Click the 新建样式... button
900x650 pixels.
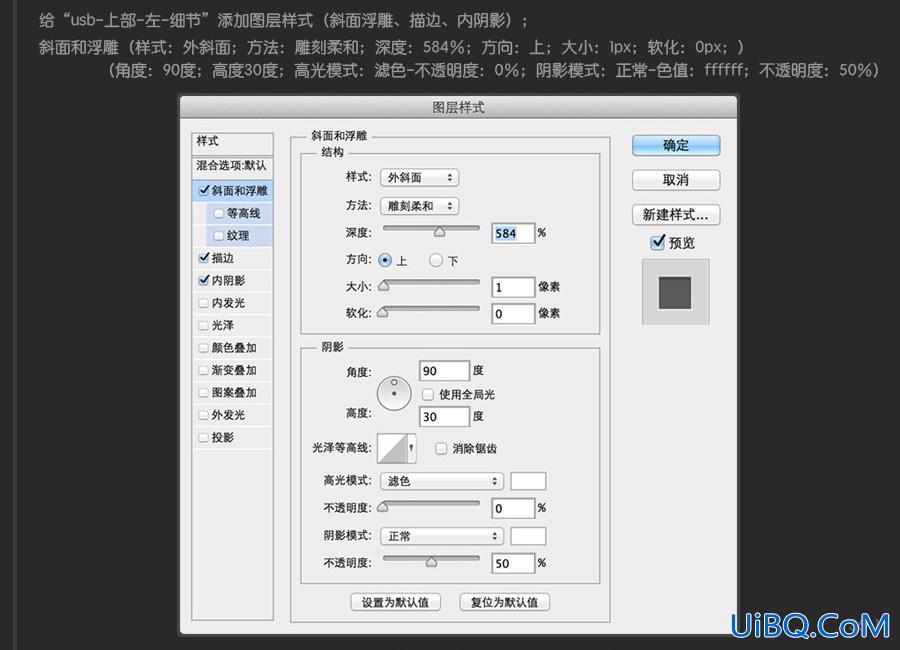pos(676,215)
